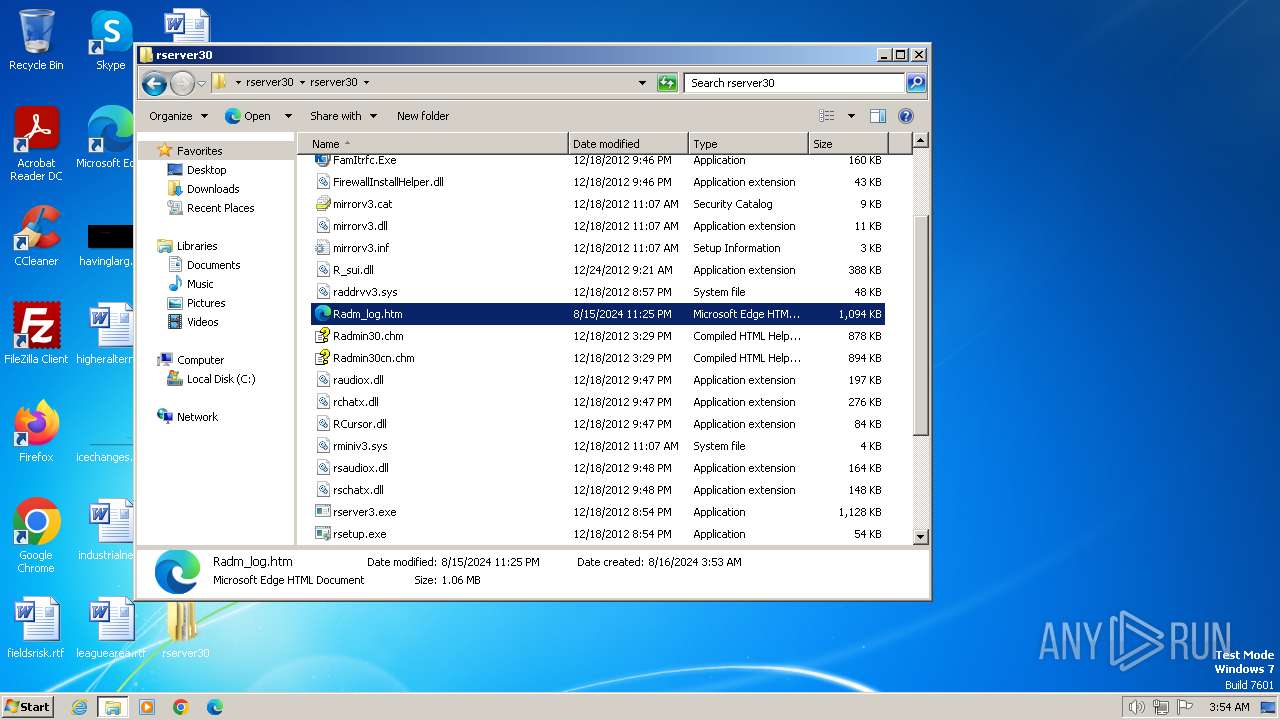This screenshot has height=720, width=1280.
Task: Select the rsetup.exe file row
Action: pyautogui.click(x=598, y=534)
